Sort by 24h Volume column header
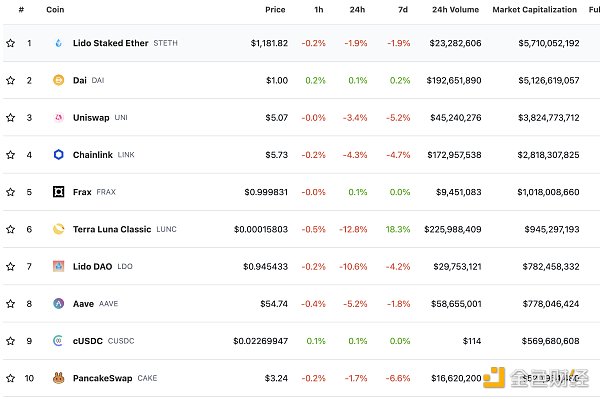The height and width of the screenshot is (399, 600). pos(455,10)
